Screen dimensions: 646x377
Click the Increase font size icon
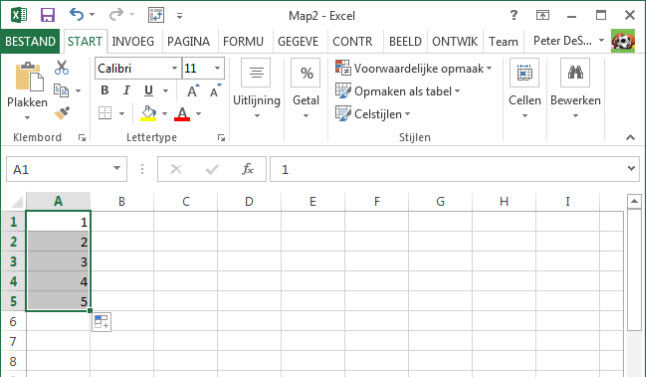point(192,91)
